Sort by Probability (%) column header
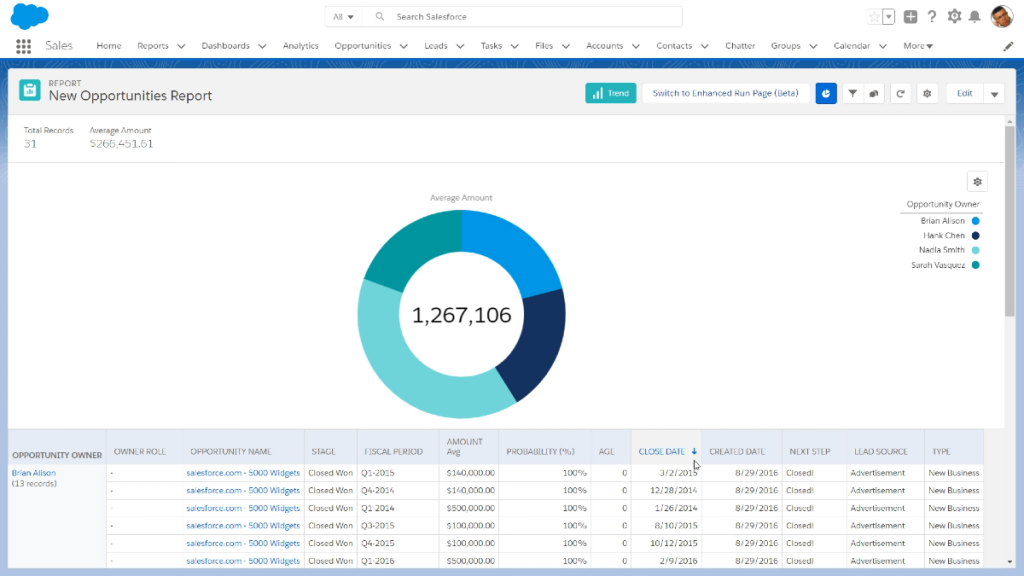Screen dimensions: 1024x576 [540, 451]
